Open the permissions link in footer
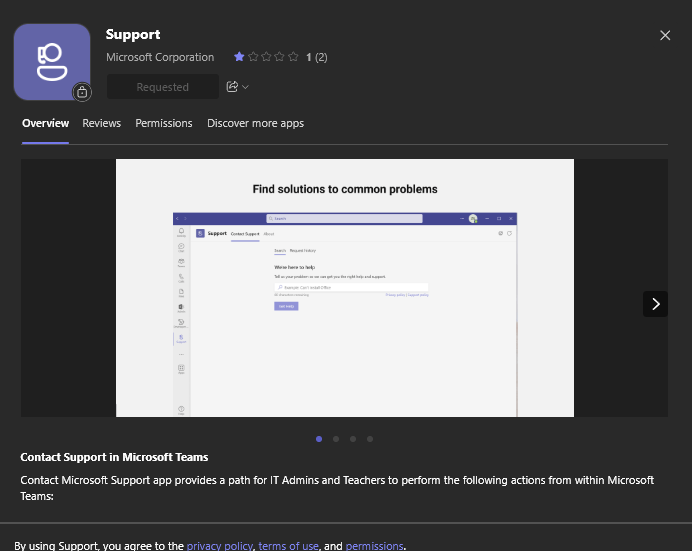The image size is (692, 551). (x=374, y=546)
